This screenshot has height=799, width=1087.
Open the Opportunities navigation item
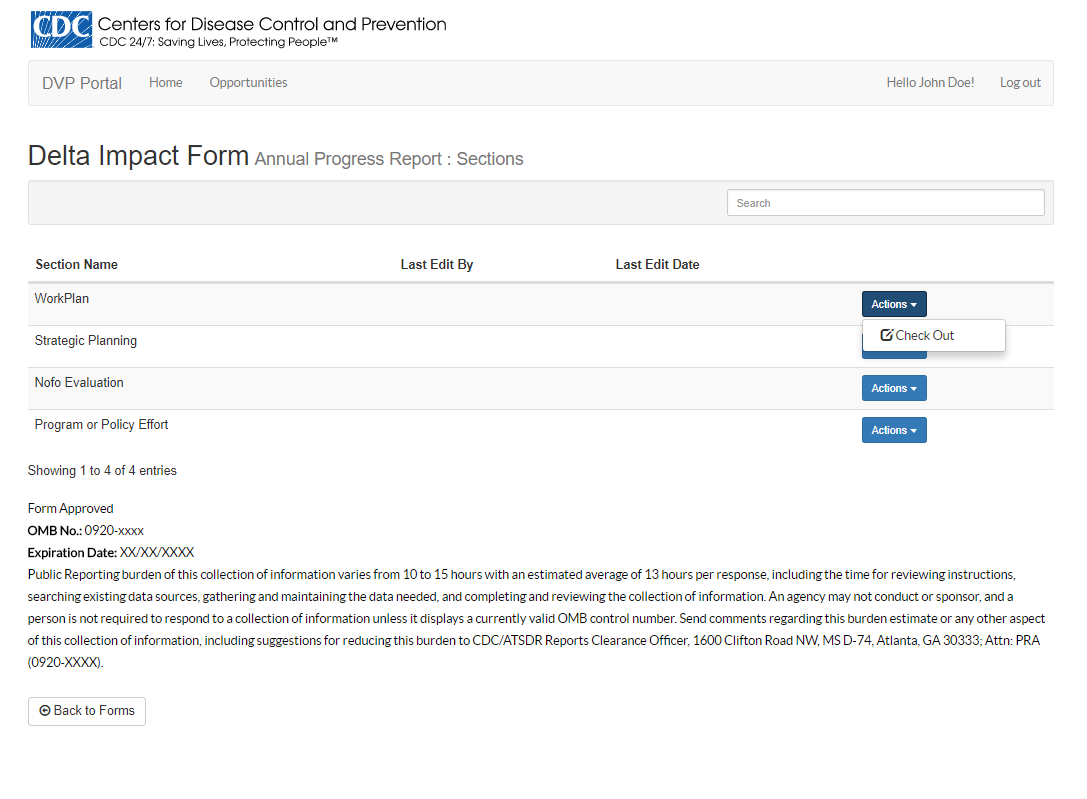248,83
